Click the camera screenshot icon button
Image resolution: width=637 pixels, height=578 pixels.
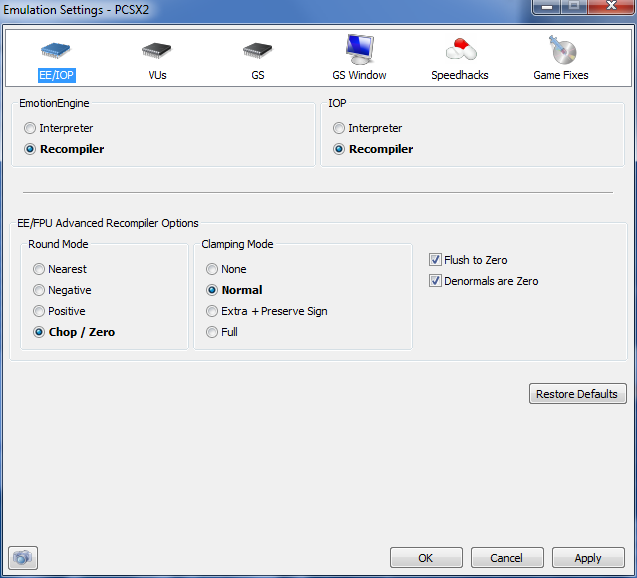pos(23,558)
